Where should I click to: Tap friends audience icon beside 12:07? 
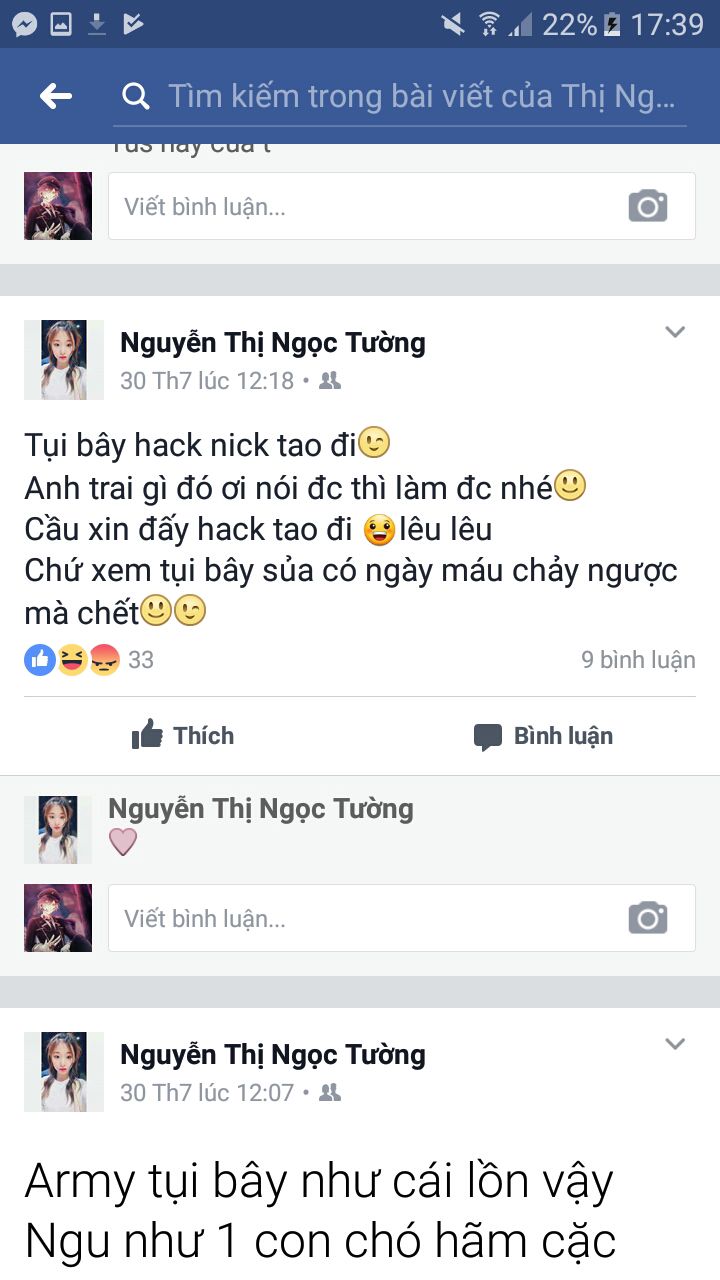click(x=330, y=1093)
